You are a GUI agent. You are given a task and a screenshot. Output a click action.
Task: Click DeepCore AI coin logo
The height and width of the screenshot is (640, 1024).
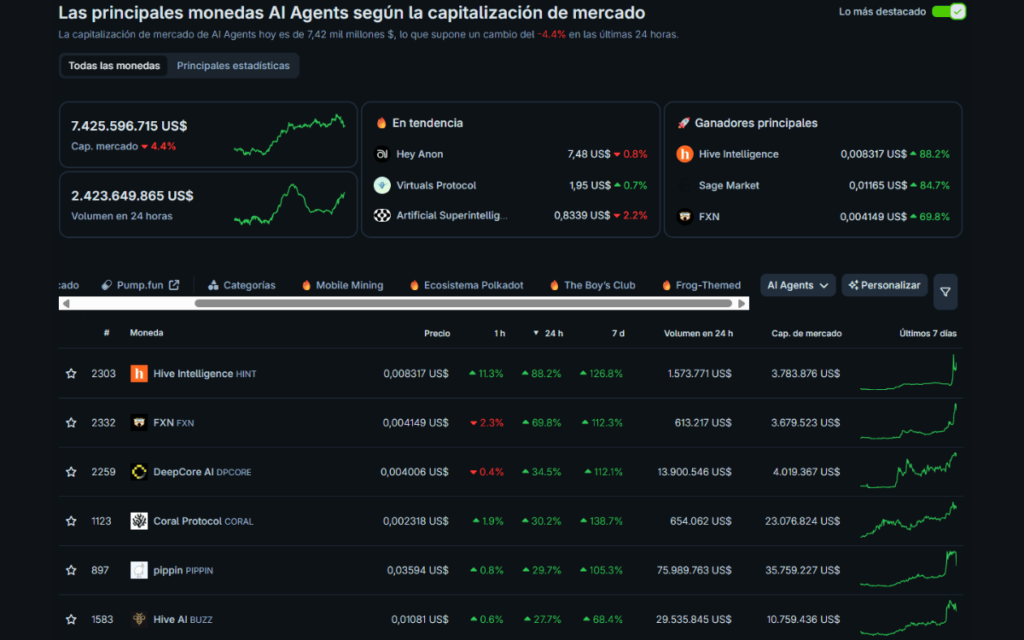[x=138, y=472]
